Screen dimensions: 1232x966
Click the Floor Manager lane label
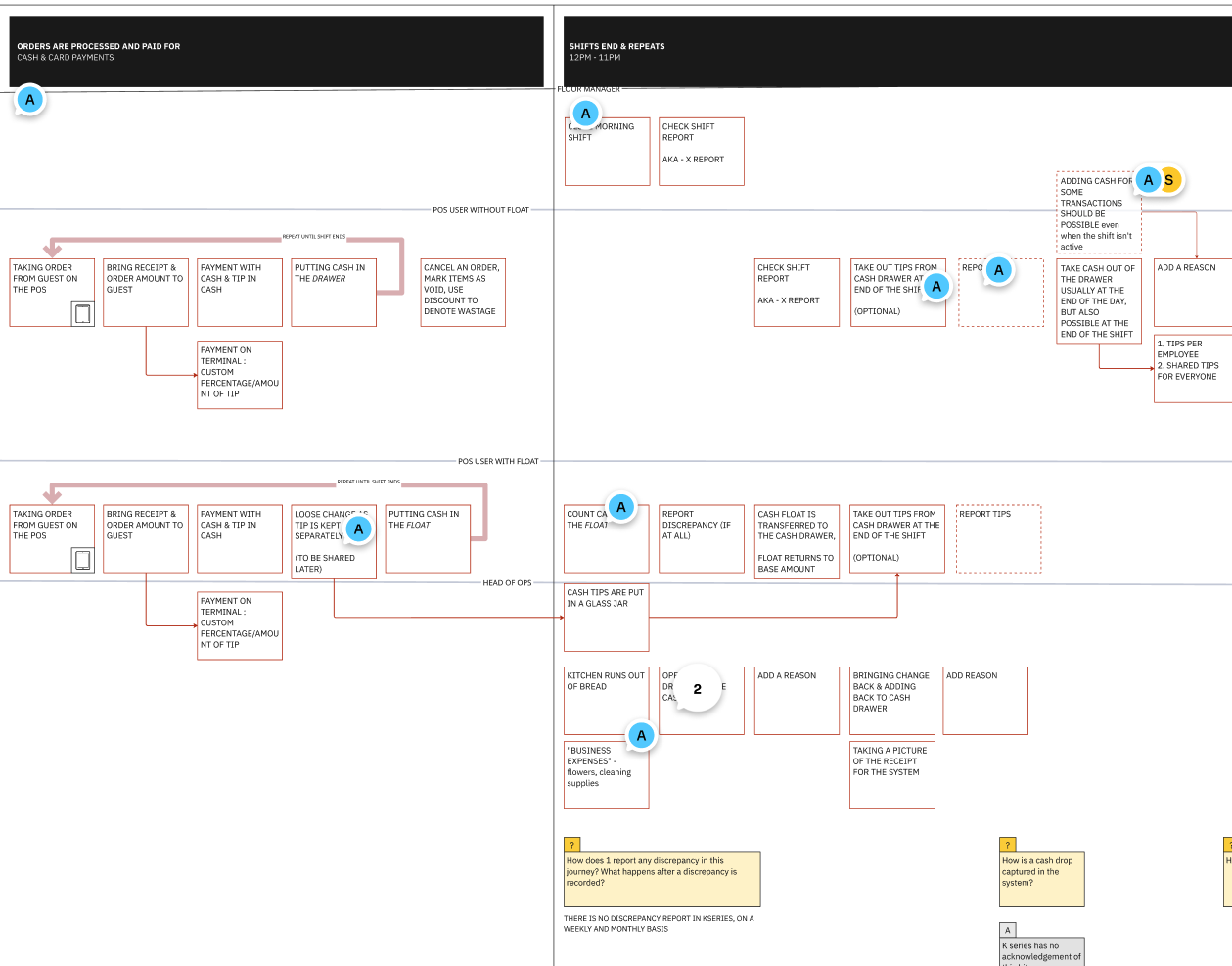tap(589, 89)
